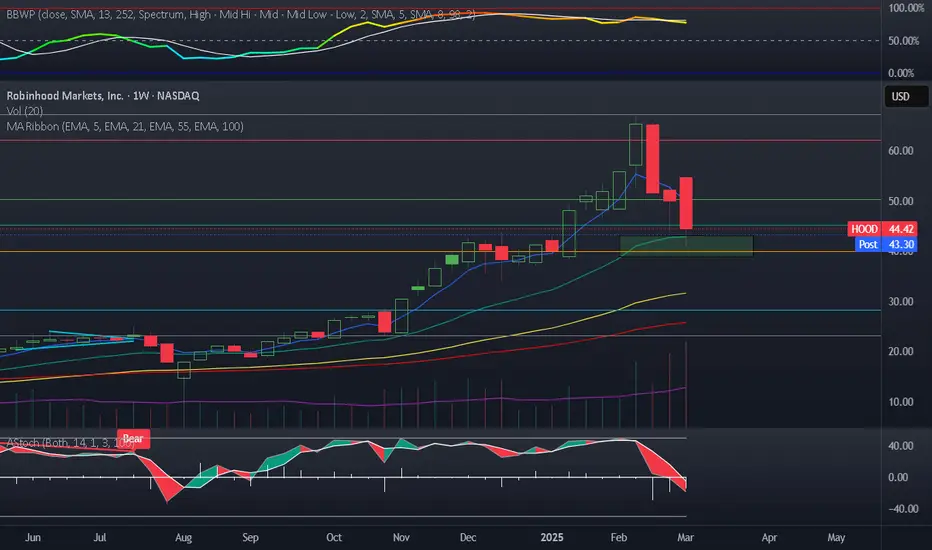932x550 pixels.
Task: Click the Aug label on time axis
Action: point(183,538)
